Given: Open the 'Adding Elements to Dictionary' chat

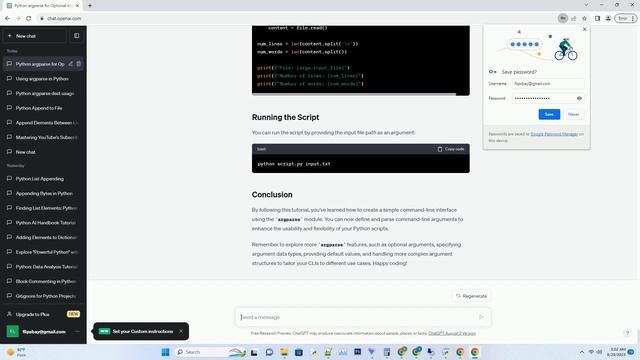Looking at the screenshot, I should [x=43, y=238].
